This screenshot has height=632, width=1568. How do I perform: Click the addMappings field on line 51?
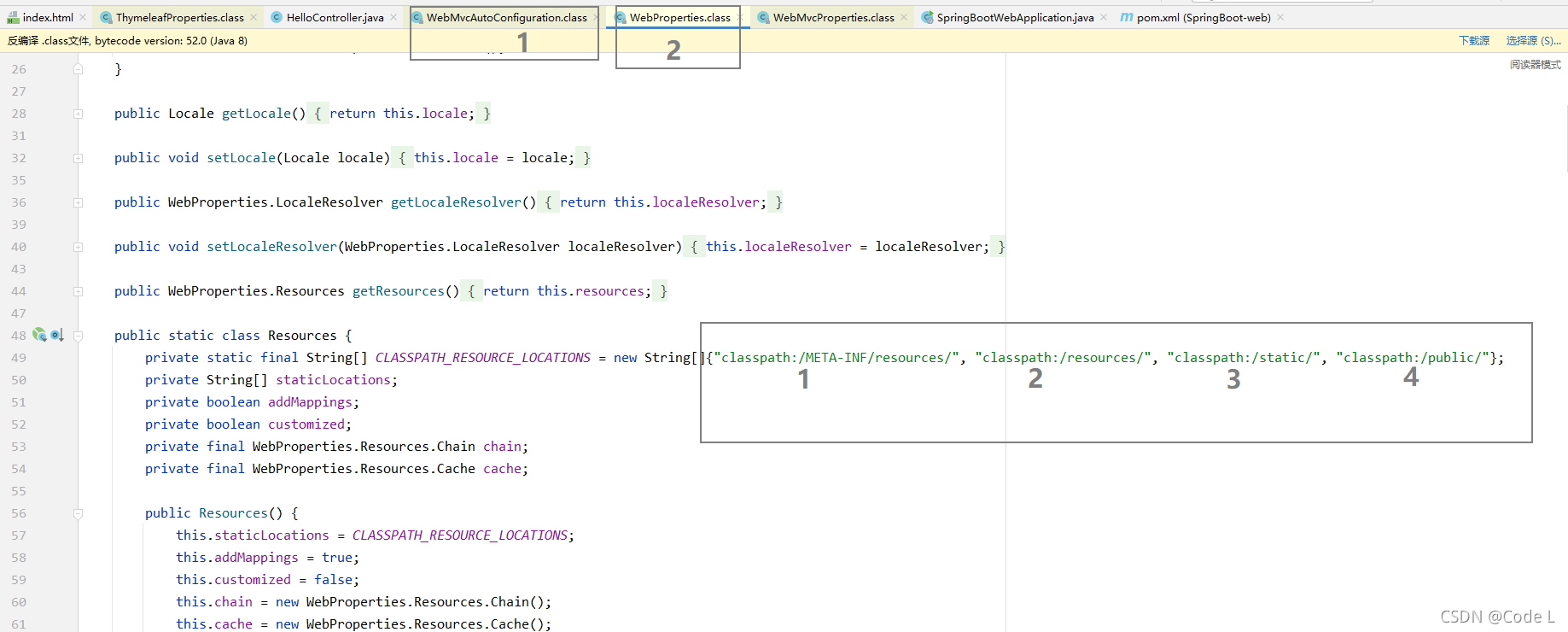coord(310,402)
